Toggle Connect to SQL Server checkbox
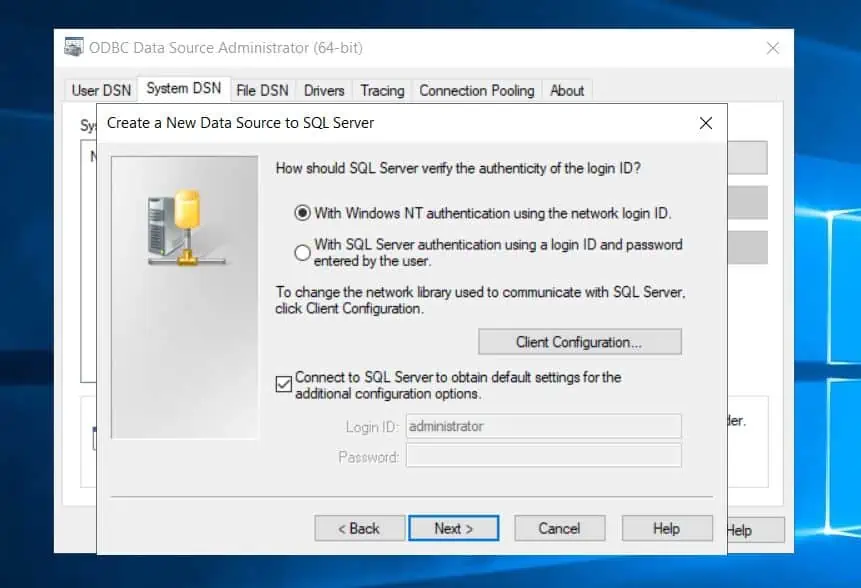 [x=284, y=384]
